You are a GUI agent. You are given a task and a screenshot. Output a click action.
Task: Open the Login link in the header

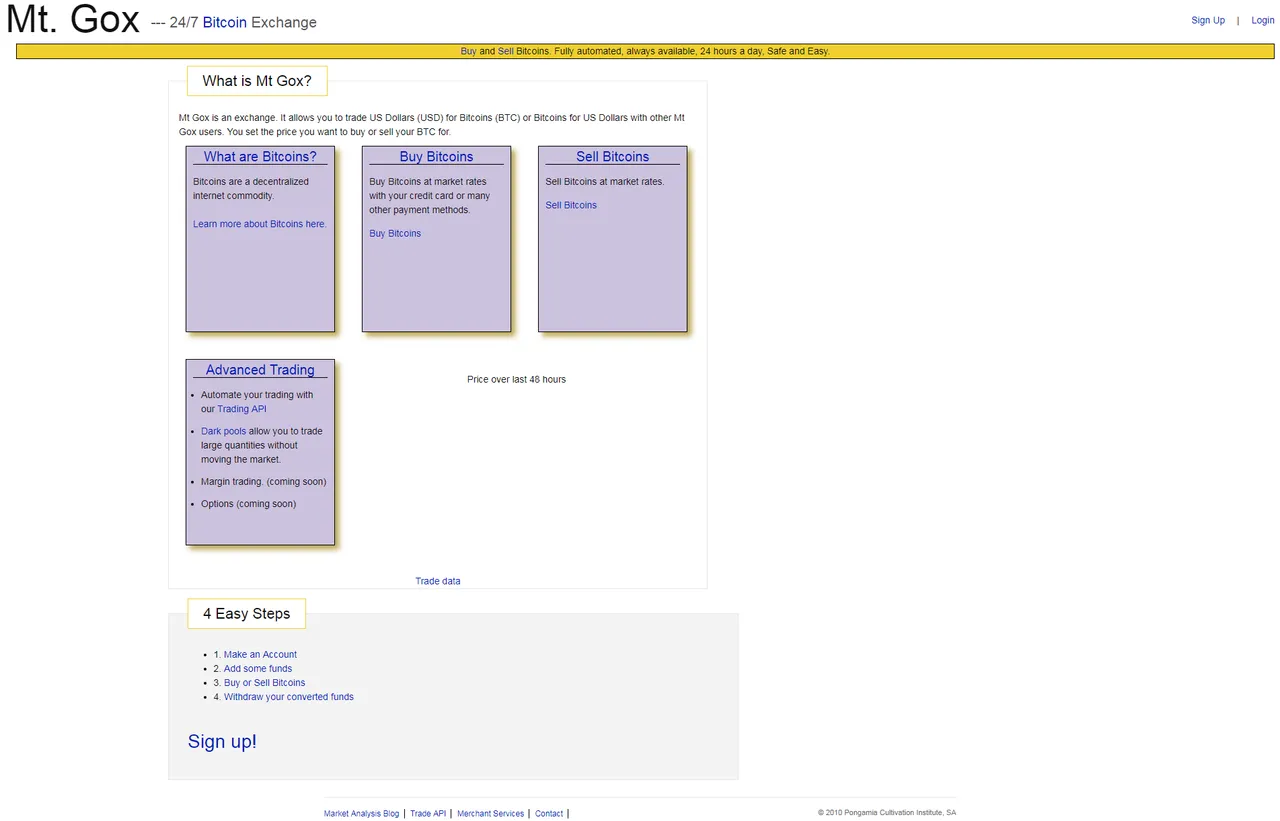pos(1263,20)
